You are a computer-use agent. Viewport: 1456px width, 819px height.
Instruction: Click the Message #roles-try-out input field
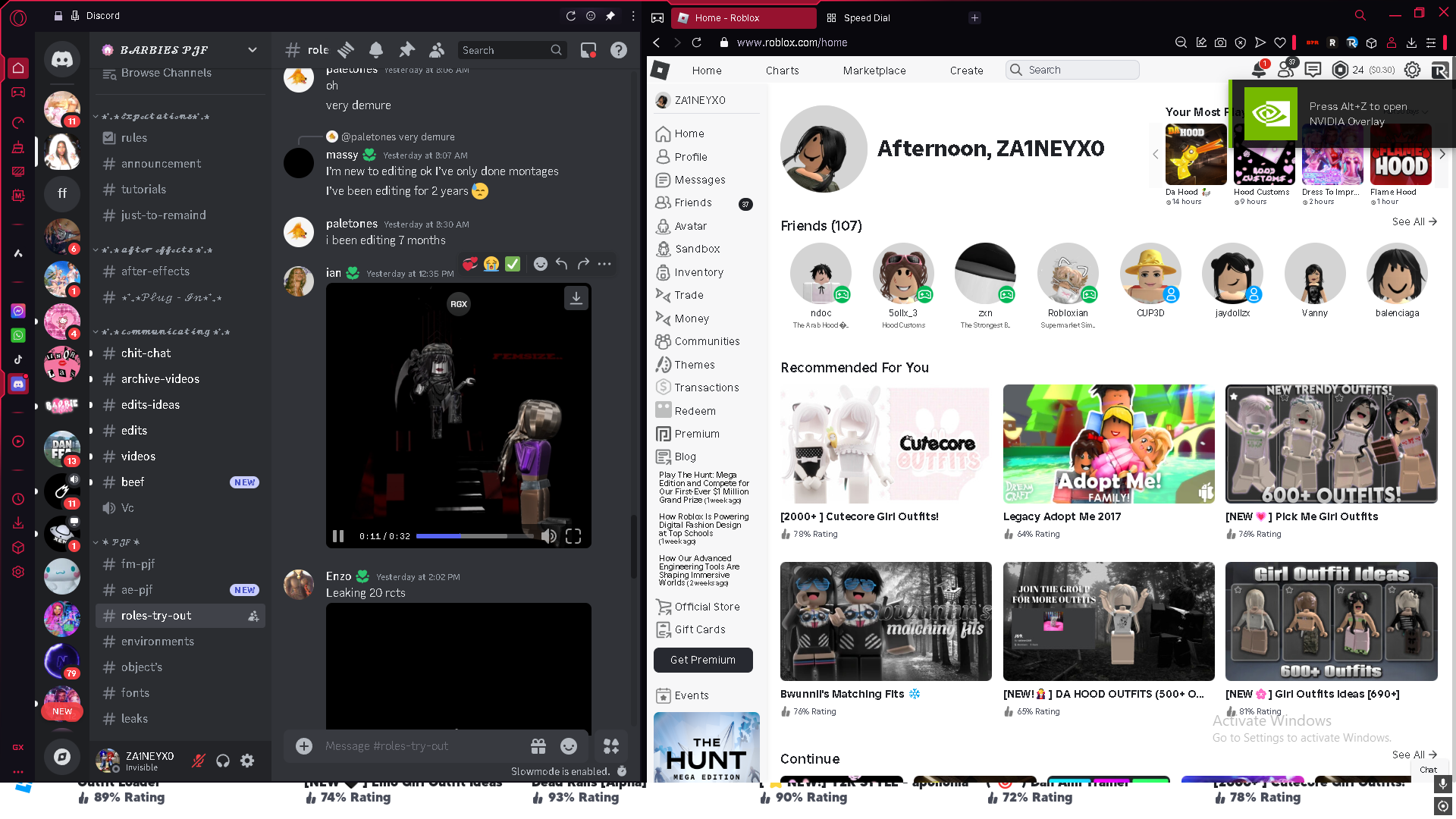[x=417, y=746]
